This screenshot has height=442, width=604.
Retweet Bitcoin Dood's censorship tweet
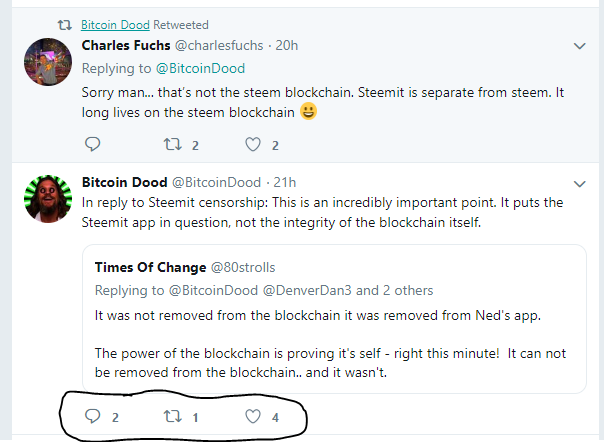tap(173, 417)
